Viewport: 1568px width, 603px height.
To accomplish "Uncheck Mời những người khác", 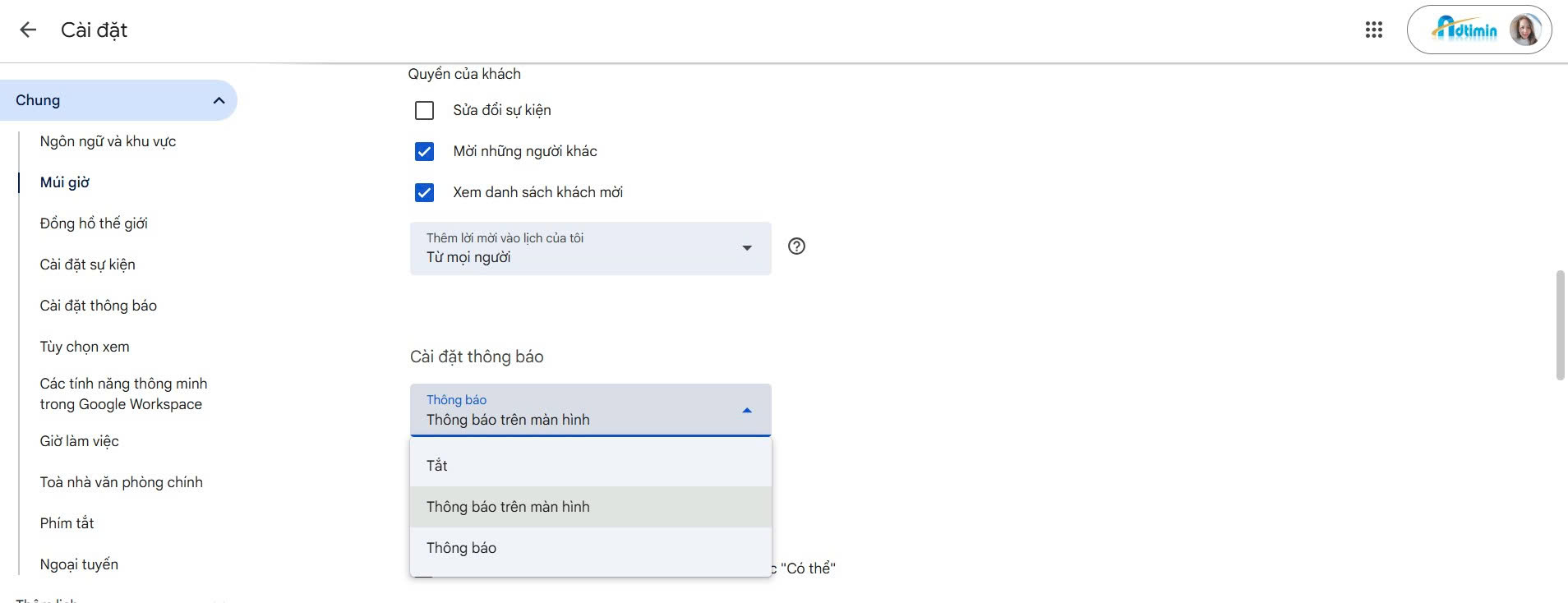I will point(424,151).
